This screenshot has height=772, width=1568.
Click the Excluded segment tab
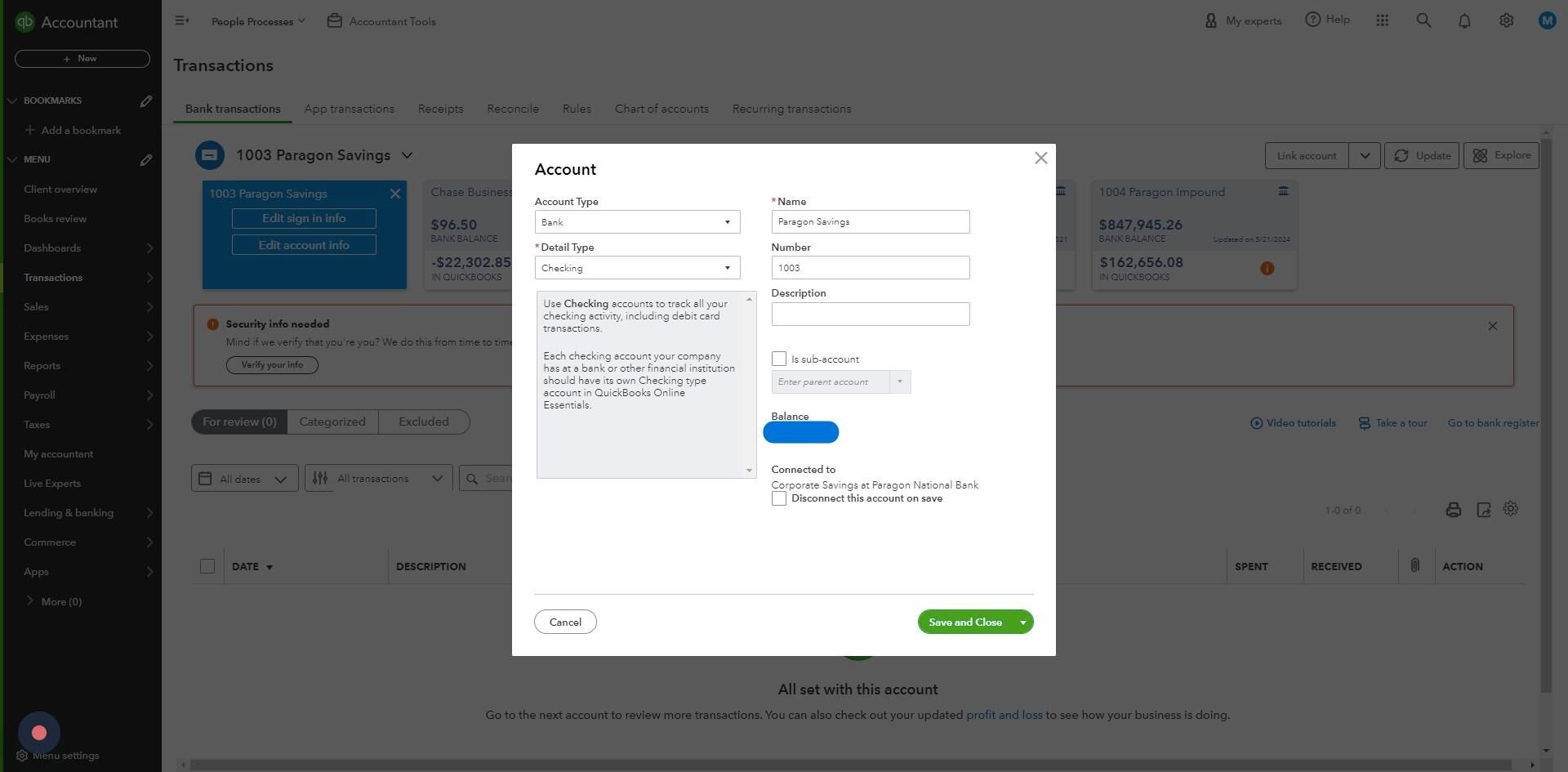click(x=424, y=422)
